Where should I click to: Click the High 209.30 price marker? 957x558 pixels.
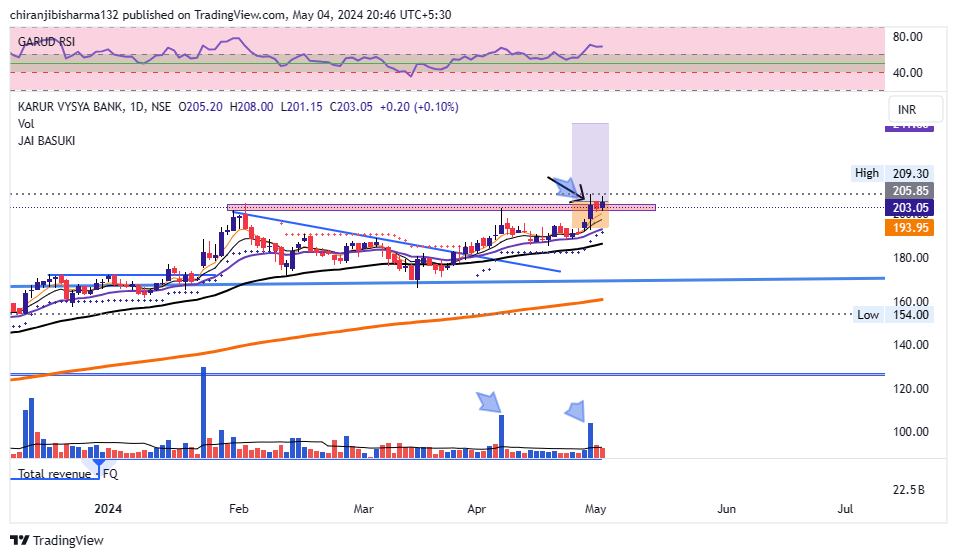pyautogui.click(x=893, y=173)
